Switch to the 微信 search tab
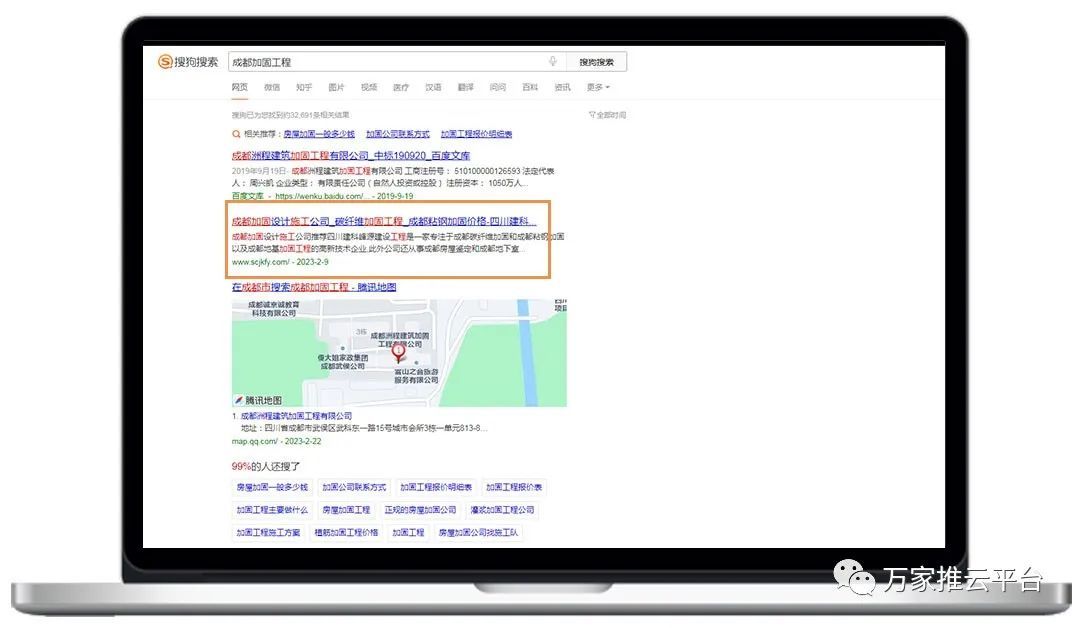 point(272,88)
